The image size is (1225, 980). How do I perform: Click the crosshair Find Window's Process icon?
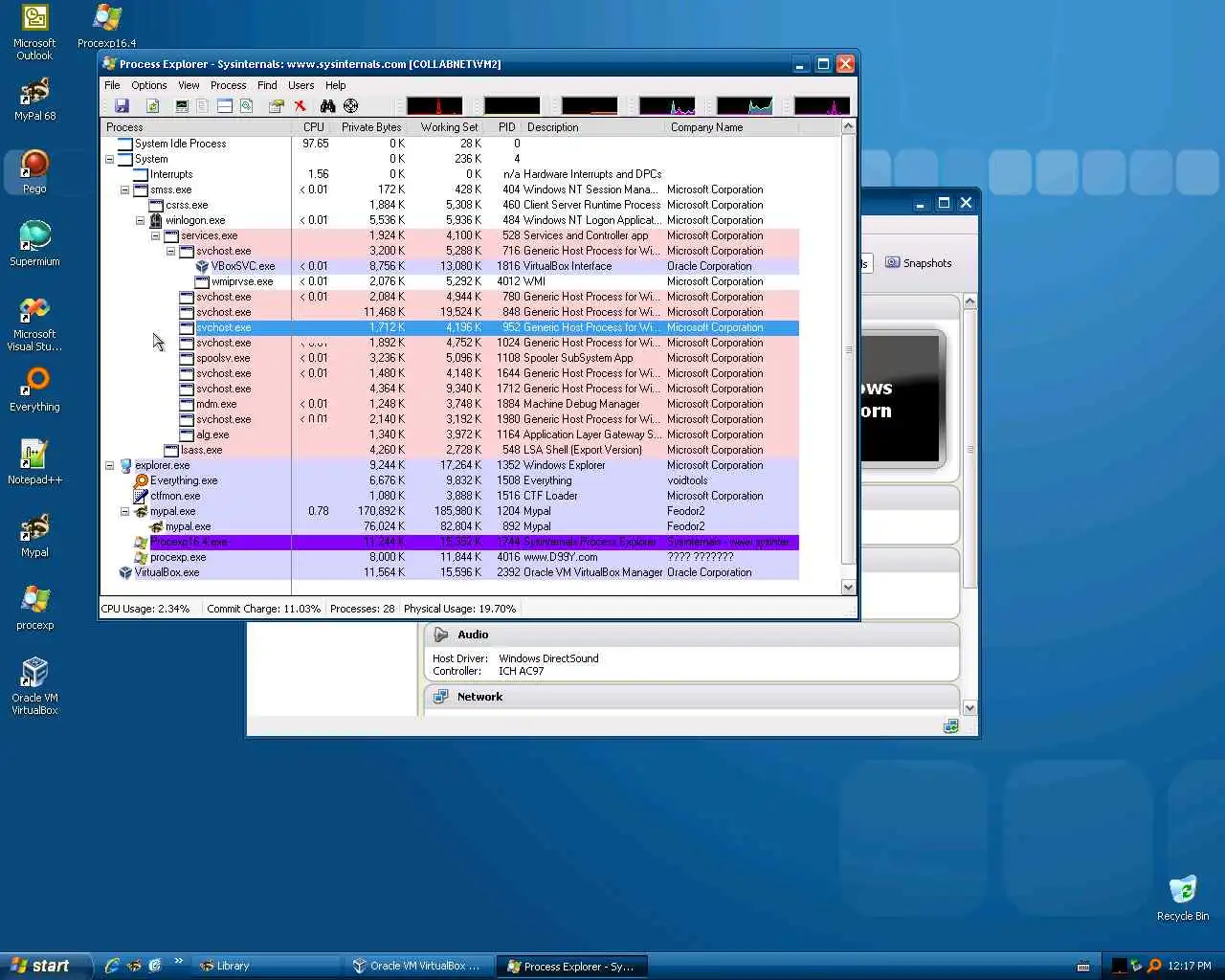[350, 106]
